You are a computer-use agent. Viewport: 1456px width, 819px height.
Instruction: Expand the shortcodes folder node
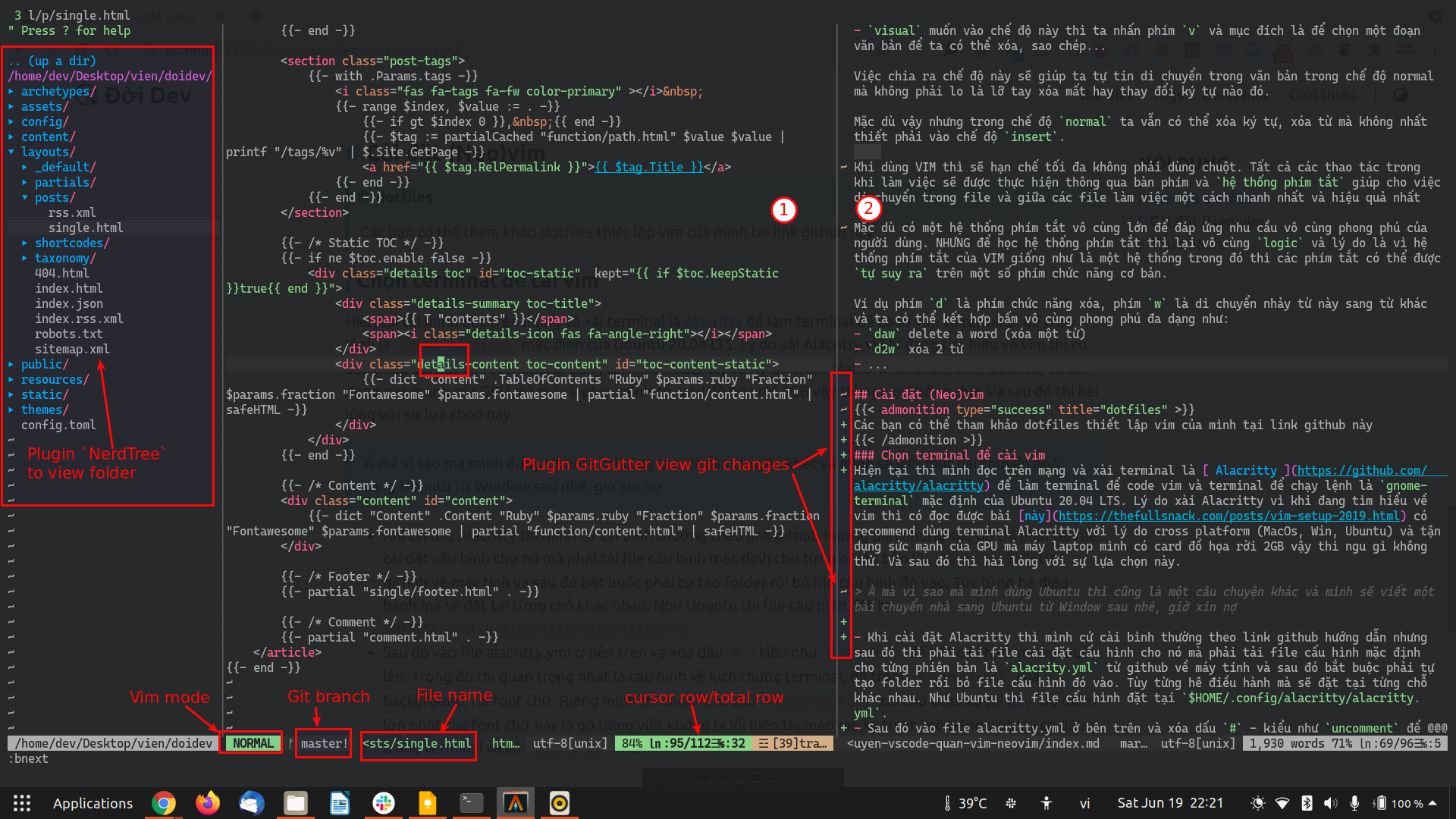pyautogui.click(x=71, y=243)
